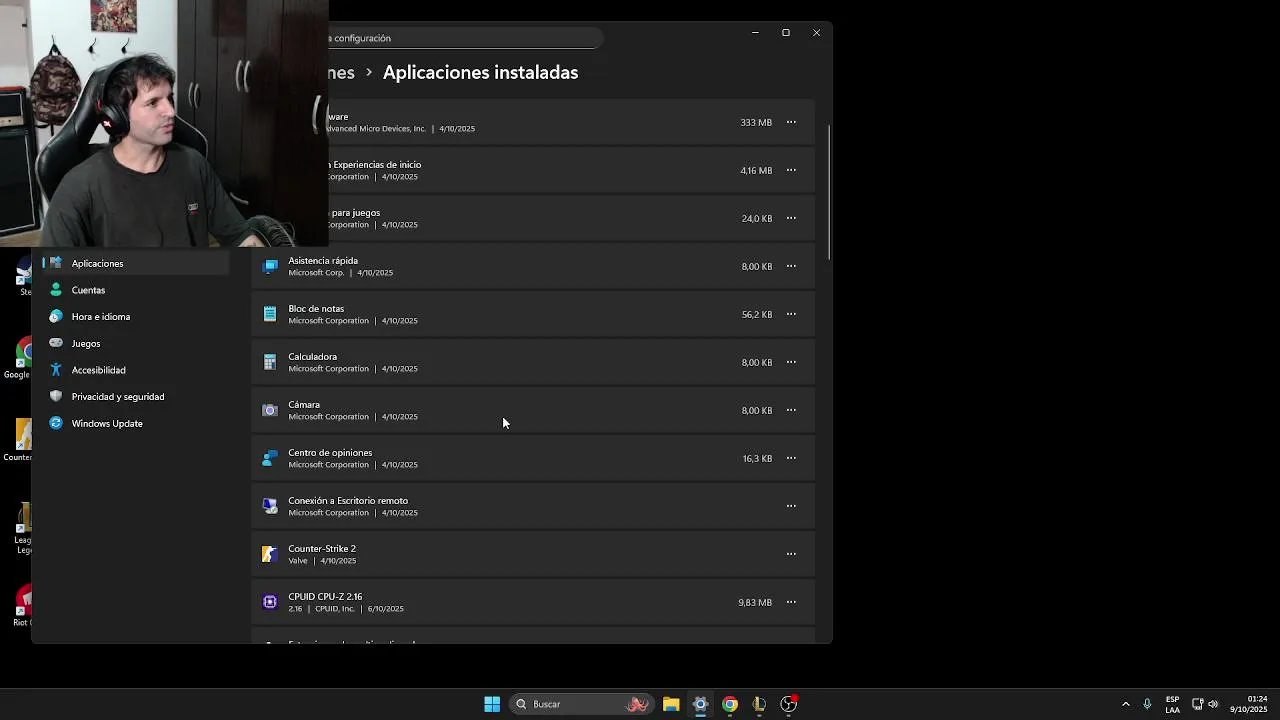1280x720 pixels.
Task: Click the Windows Update sync icon
Action: tap(56, 423)
